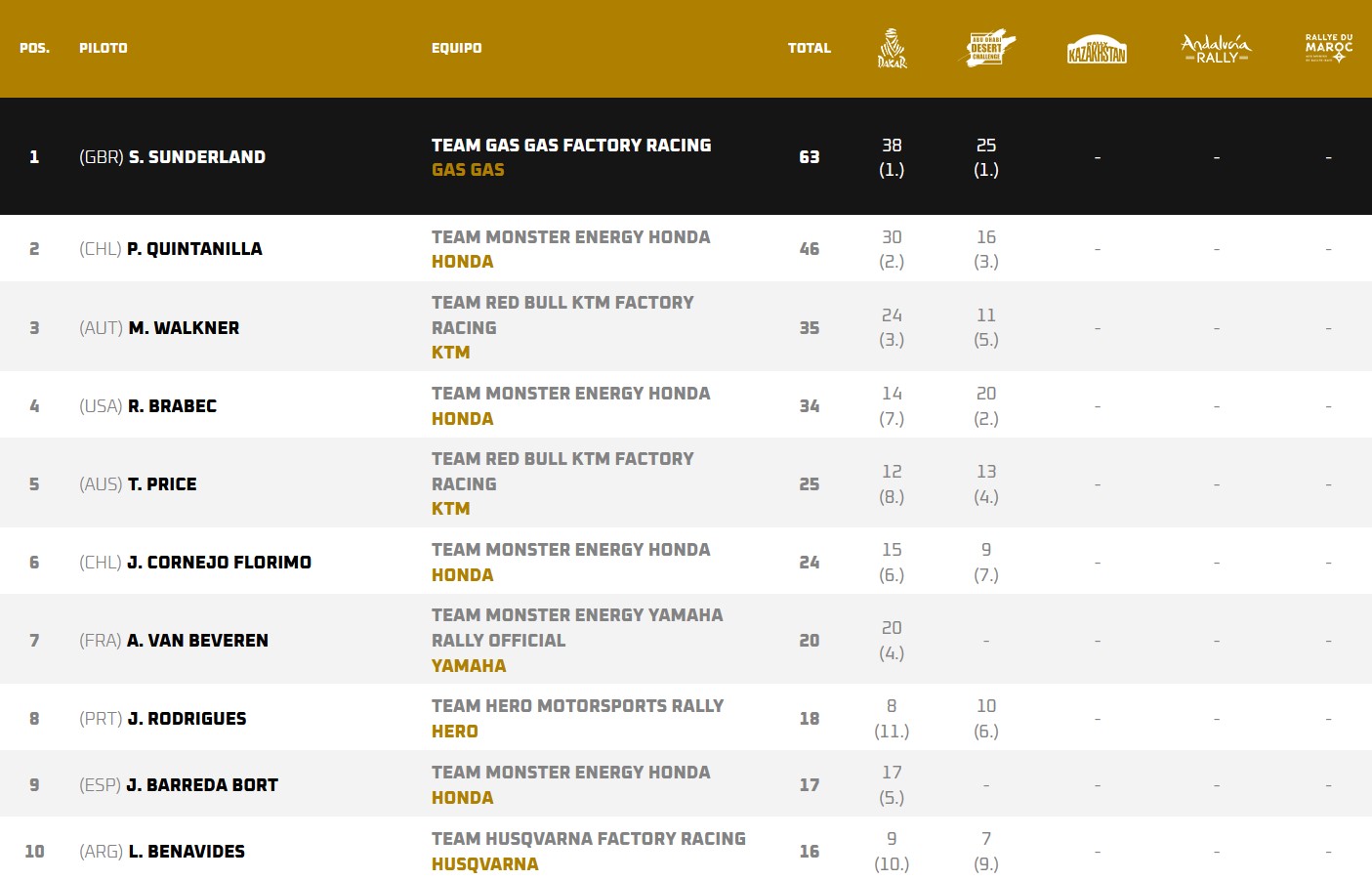Click HERO brand name
The width and height of the screenshot is (1372, 880).
(x=455, y=731)
